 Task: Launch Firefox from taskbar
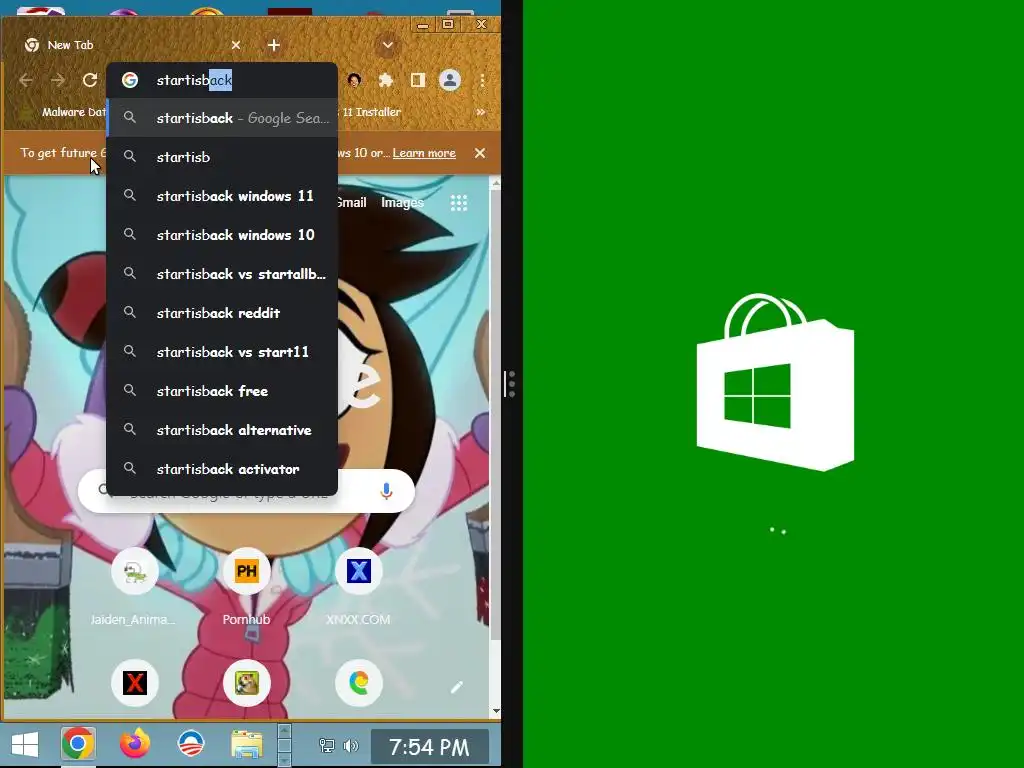click(135, 744)
